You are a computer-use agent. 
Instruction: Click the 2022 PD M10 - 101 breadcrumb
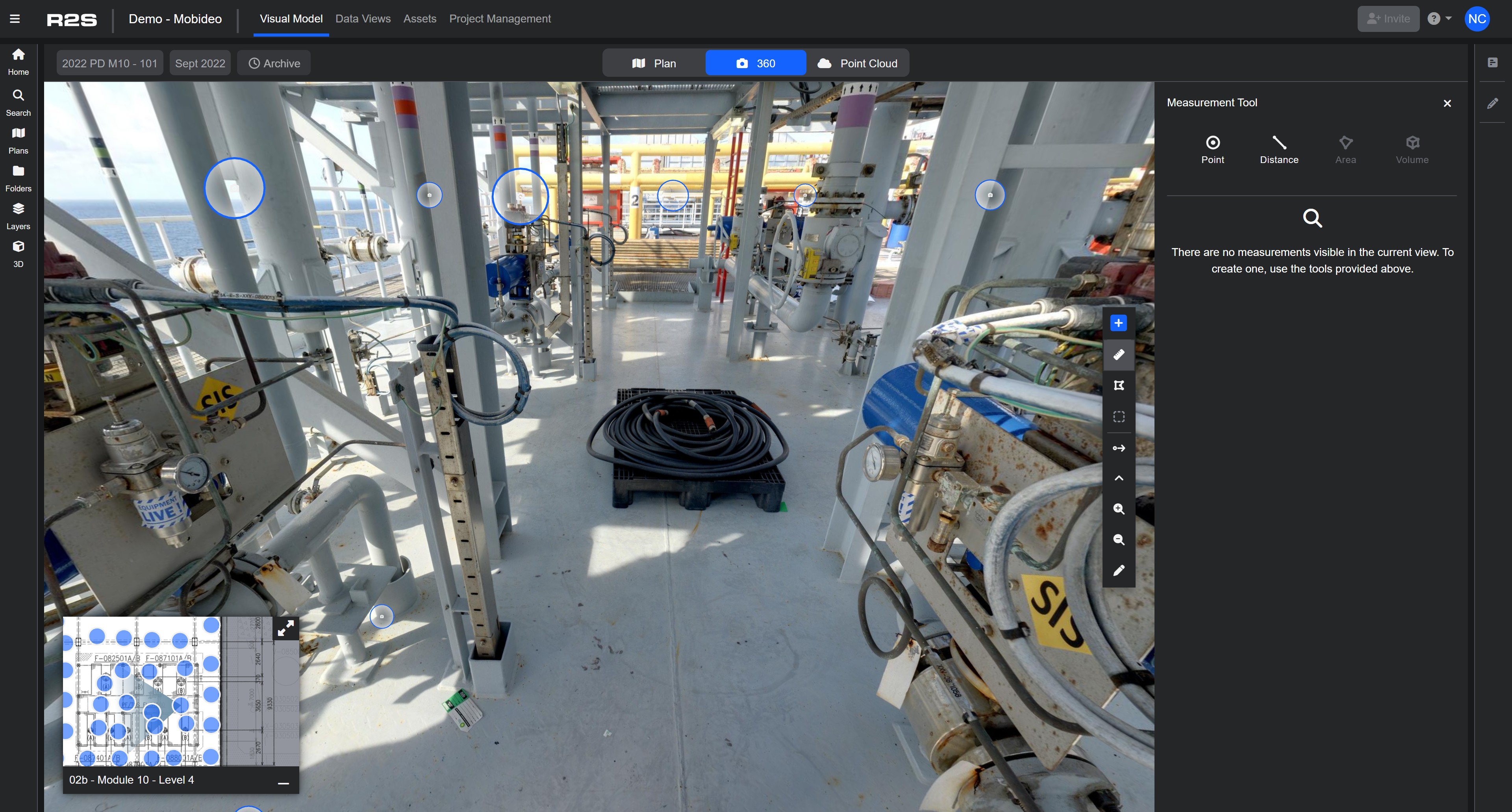point(110,63)
